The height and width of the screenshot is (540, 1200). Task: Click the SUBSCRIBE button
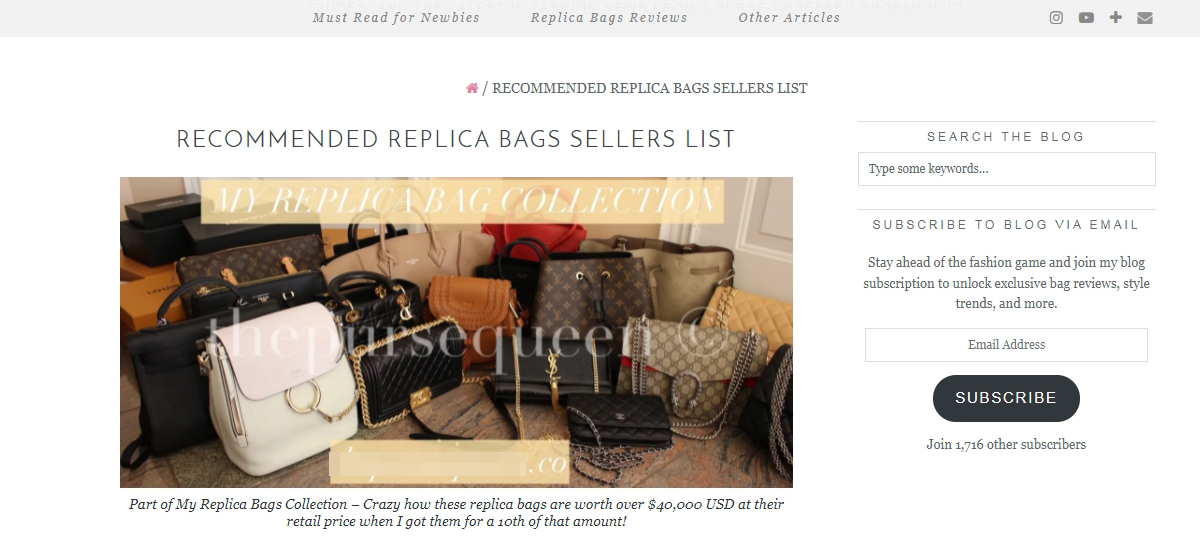click(1006, 398)
